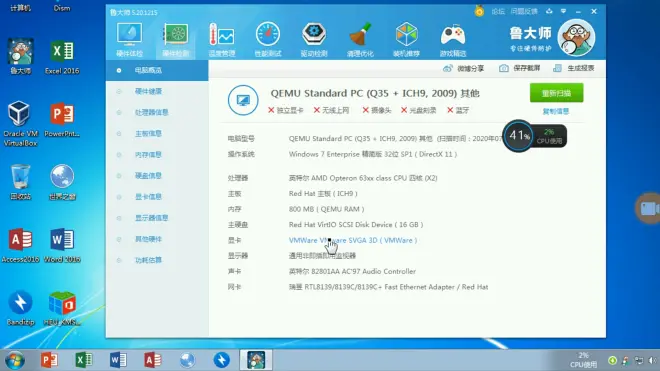660x371 pixels.
Task: Open the 世界之窗 browser desktop shortcut
Action: click(x=62, y=182)
